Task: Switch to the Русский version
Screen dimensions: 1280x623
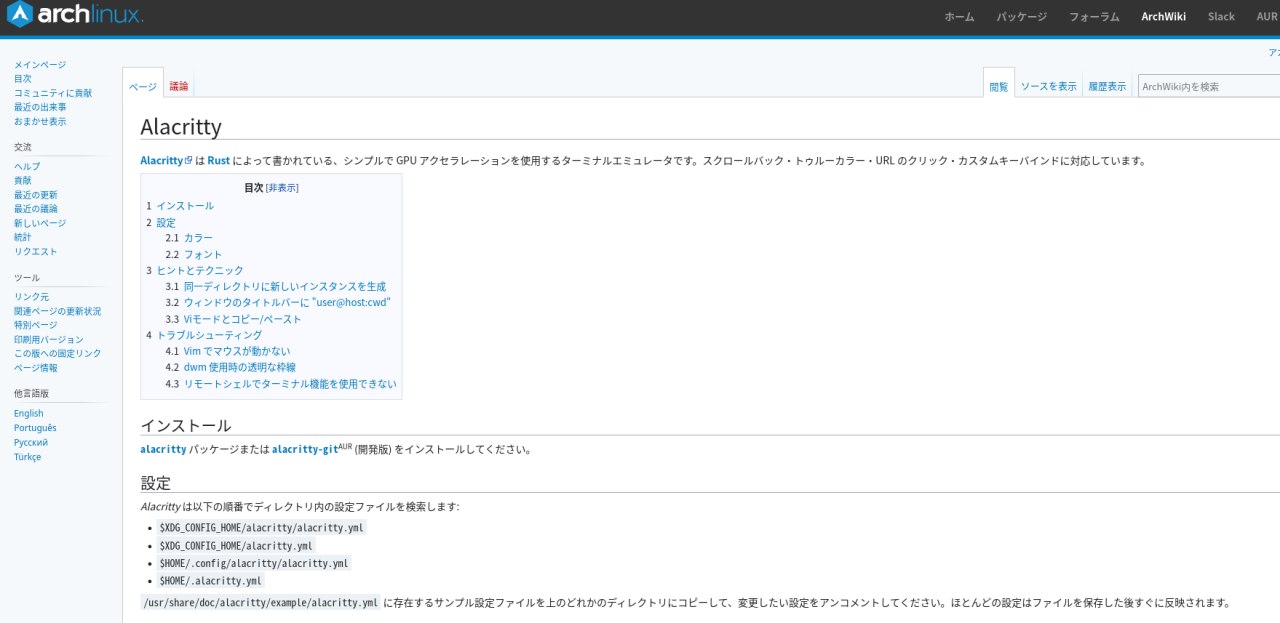Action: (x=31, y=442)
